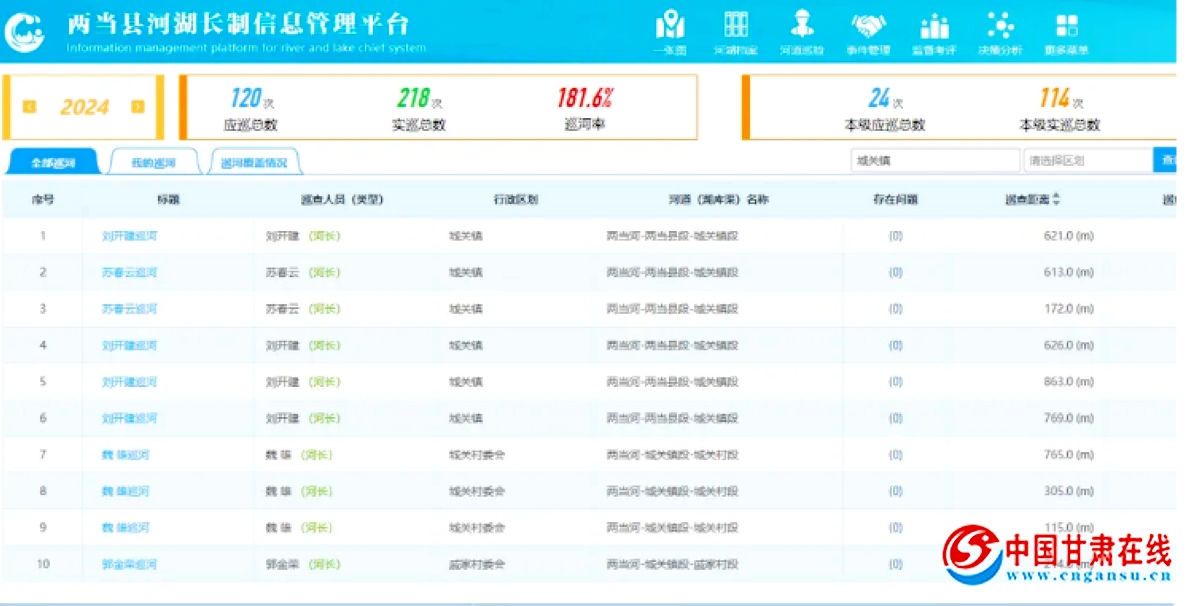The image size is (1200, 606).
Task: Open the 郭金荣巡河 link in row 10
Action: click(x=129, y=565)
